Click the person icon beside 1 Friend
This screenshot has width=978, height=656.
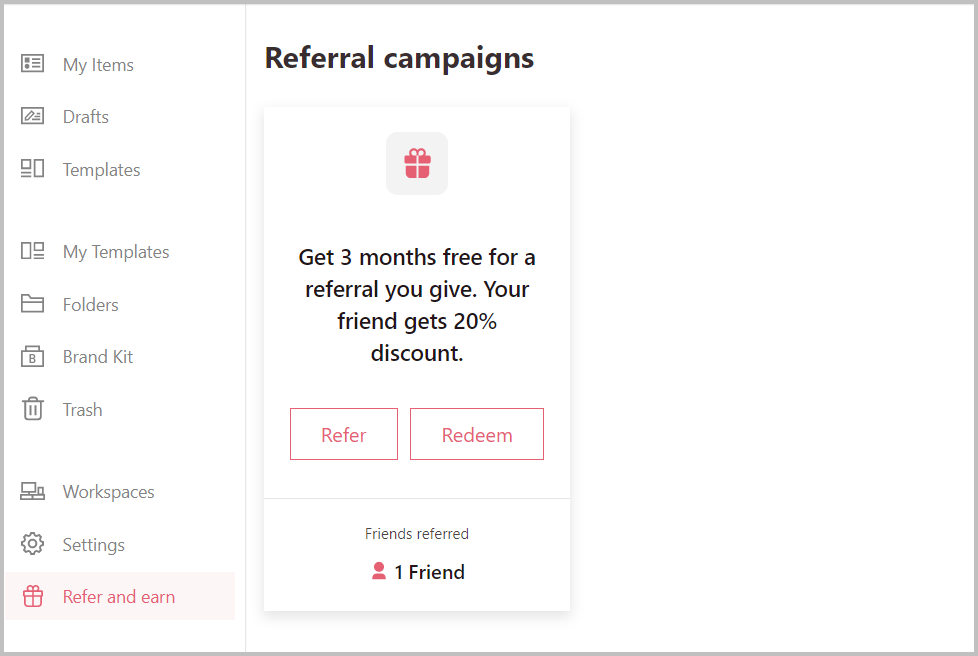[379, 572]
